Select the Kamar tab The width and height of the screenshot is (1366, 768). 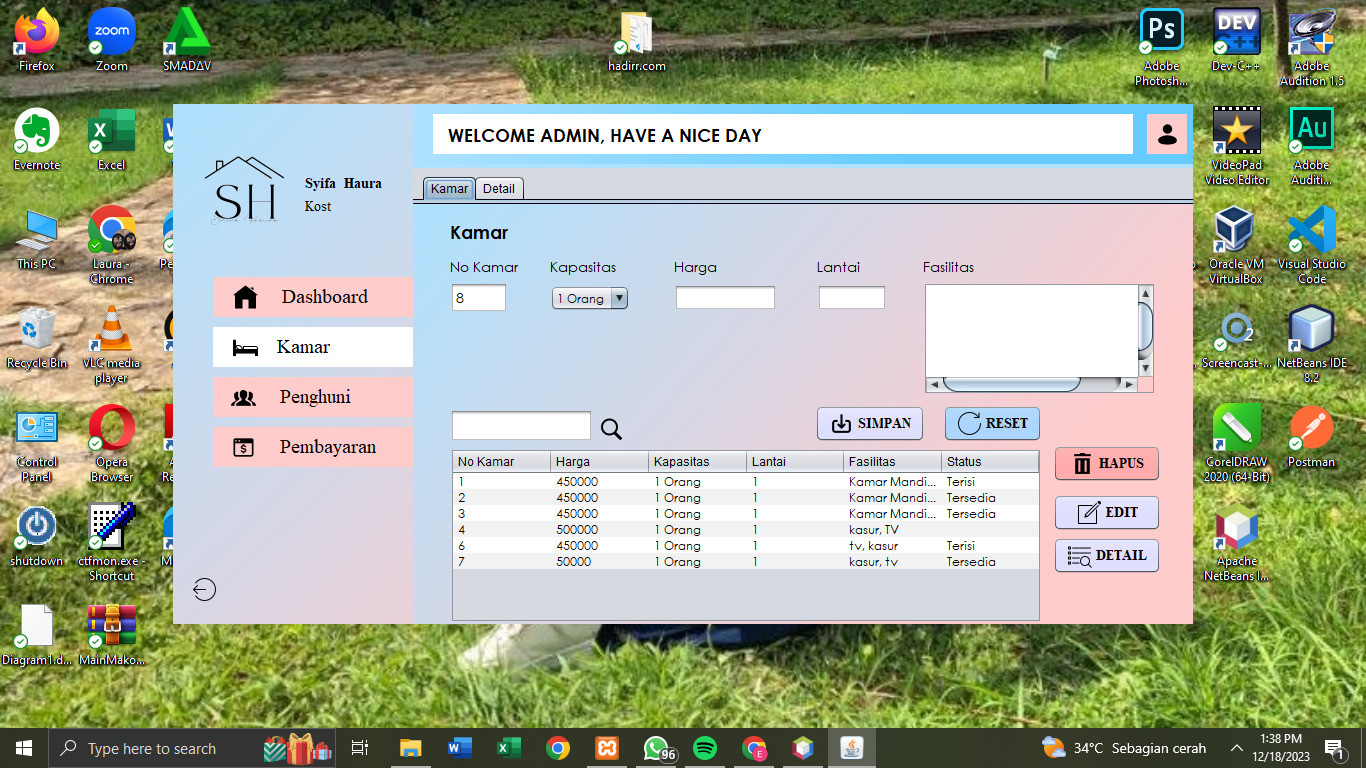[449, 189]
